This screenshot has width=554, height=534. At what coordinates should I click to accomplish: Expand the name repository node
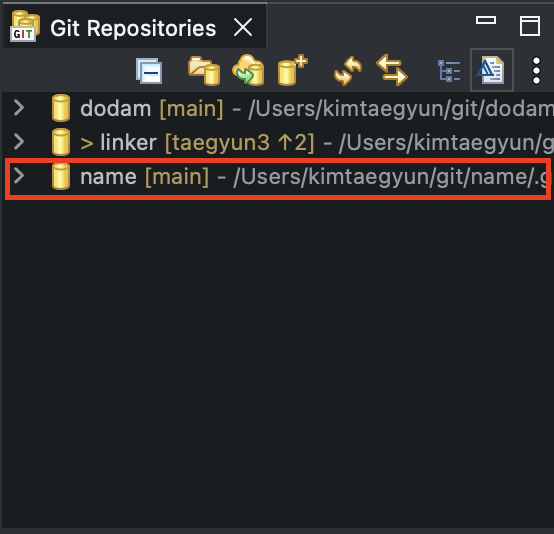(19, 176)
